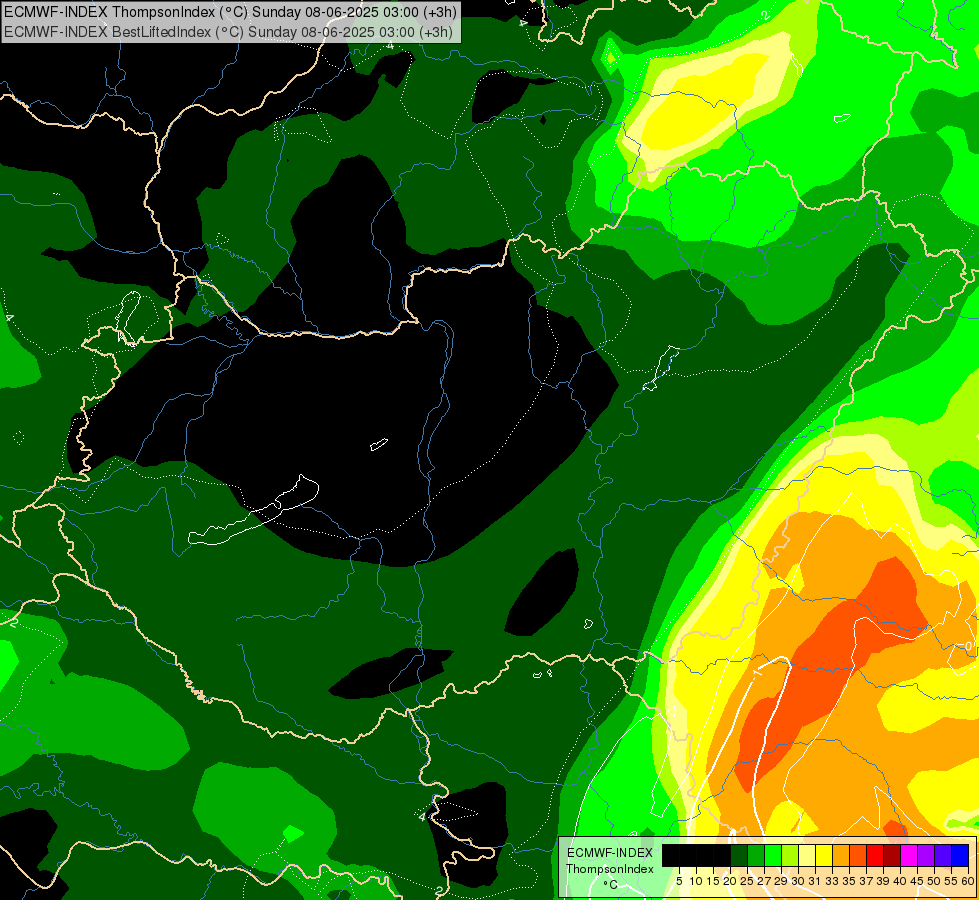Select the purple 45-50 legend swatch
979x900 pixels.
coord(926,855)
